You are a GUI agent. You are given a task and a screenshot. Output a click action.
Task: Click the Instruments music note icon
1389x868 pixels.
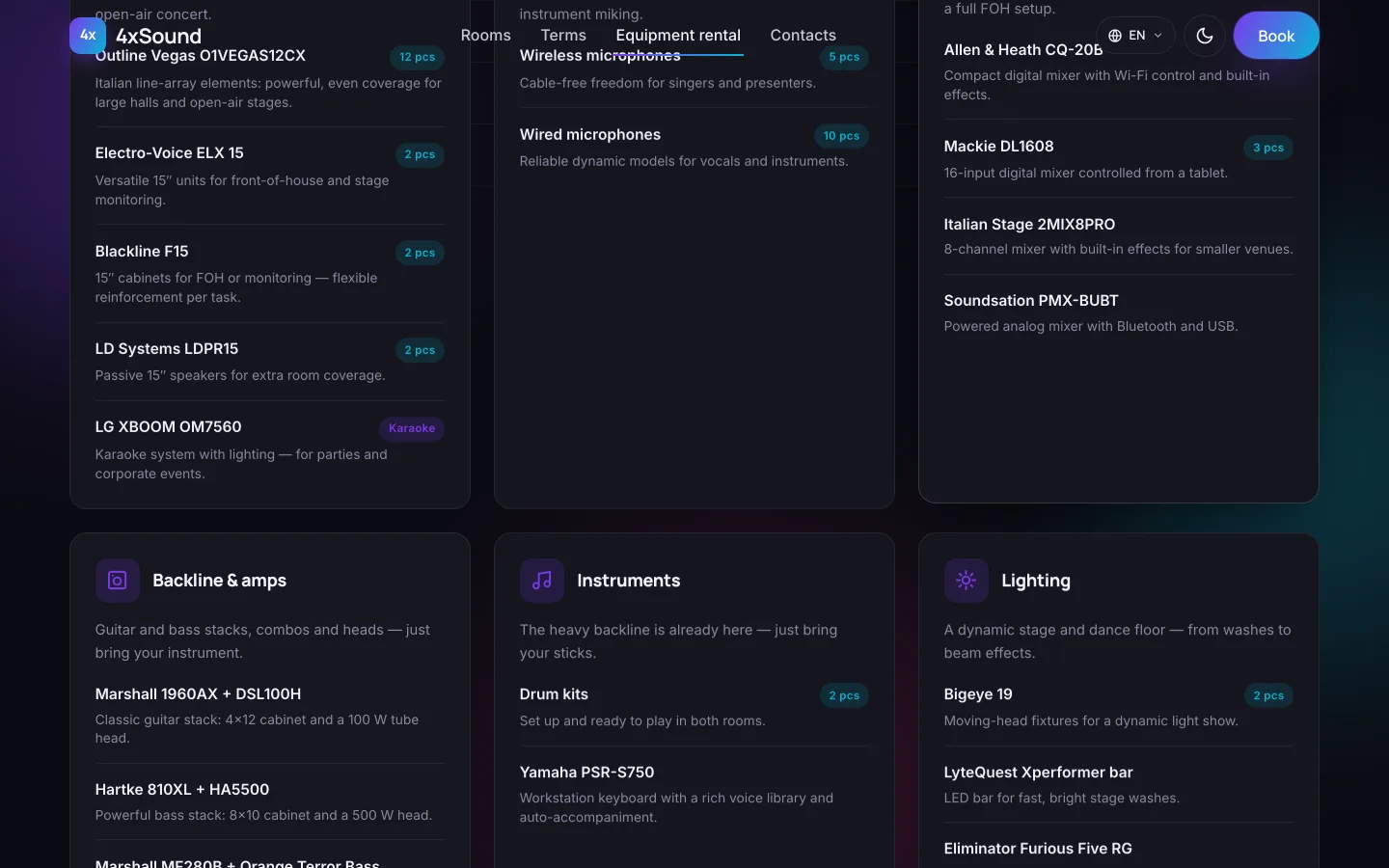point(542,581)
